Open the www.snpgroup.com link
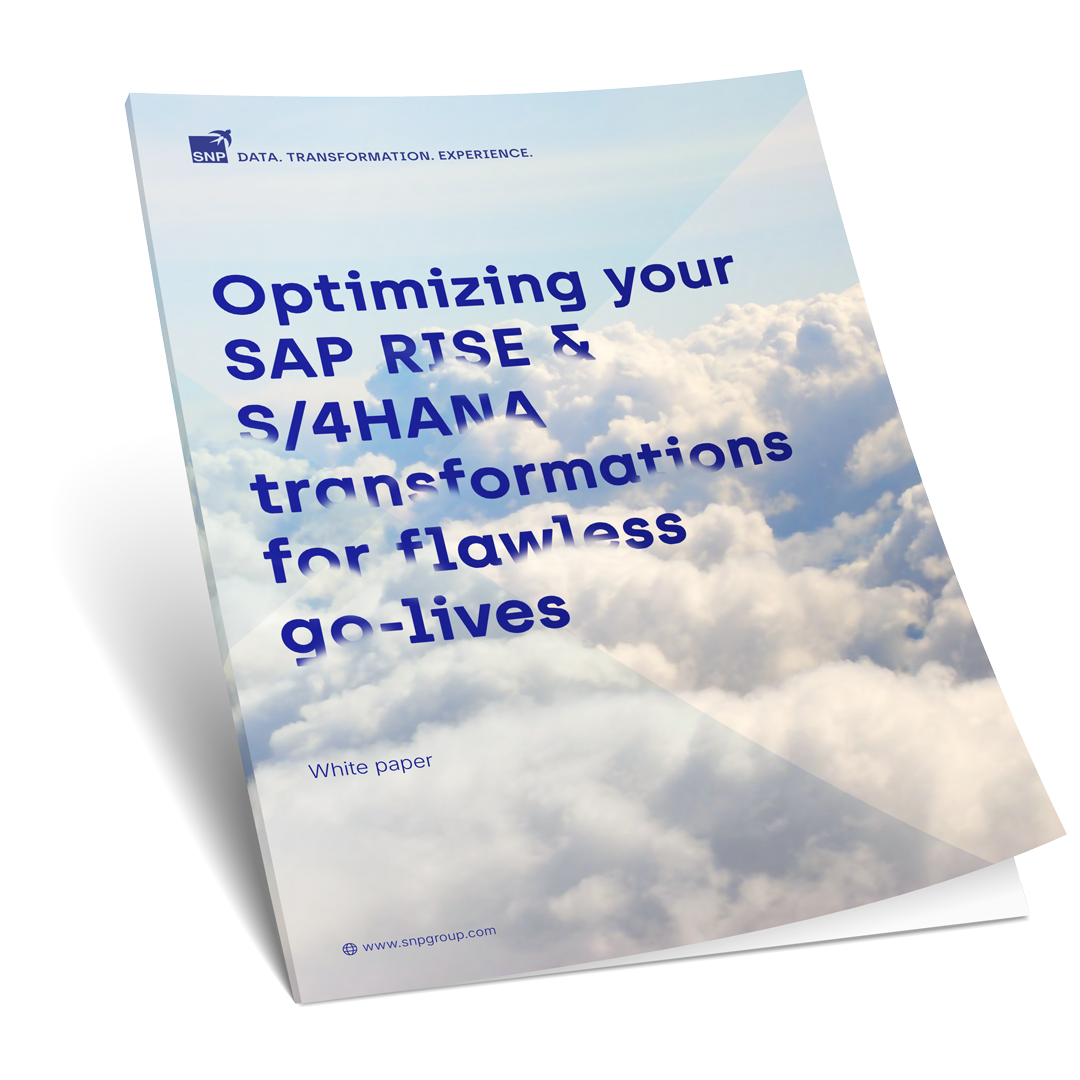The width and height of the screenshot is (1080, 1080). [429, 938]
